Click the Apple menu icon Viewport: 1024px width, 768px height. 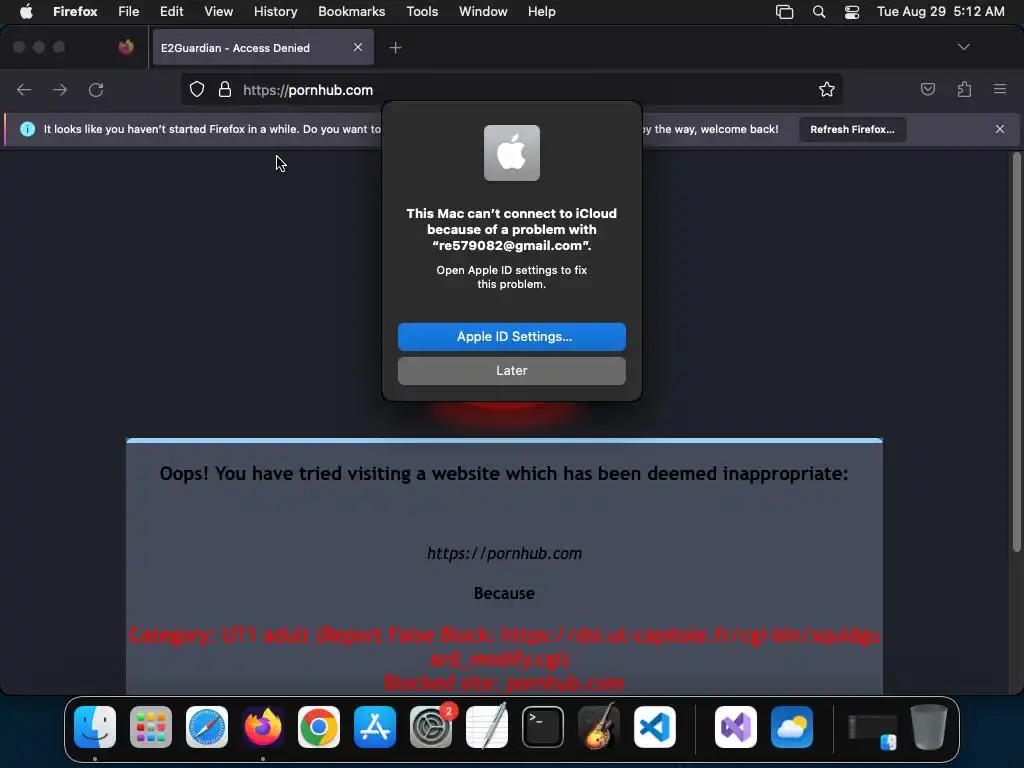click(x=26, y=12)
